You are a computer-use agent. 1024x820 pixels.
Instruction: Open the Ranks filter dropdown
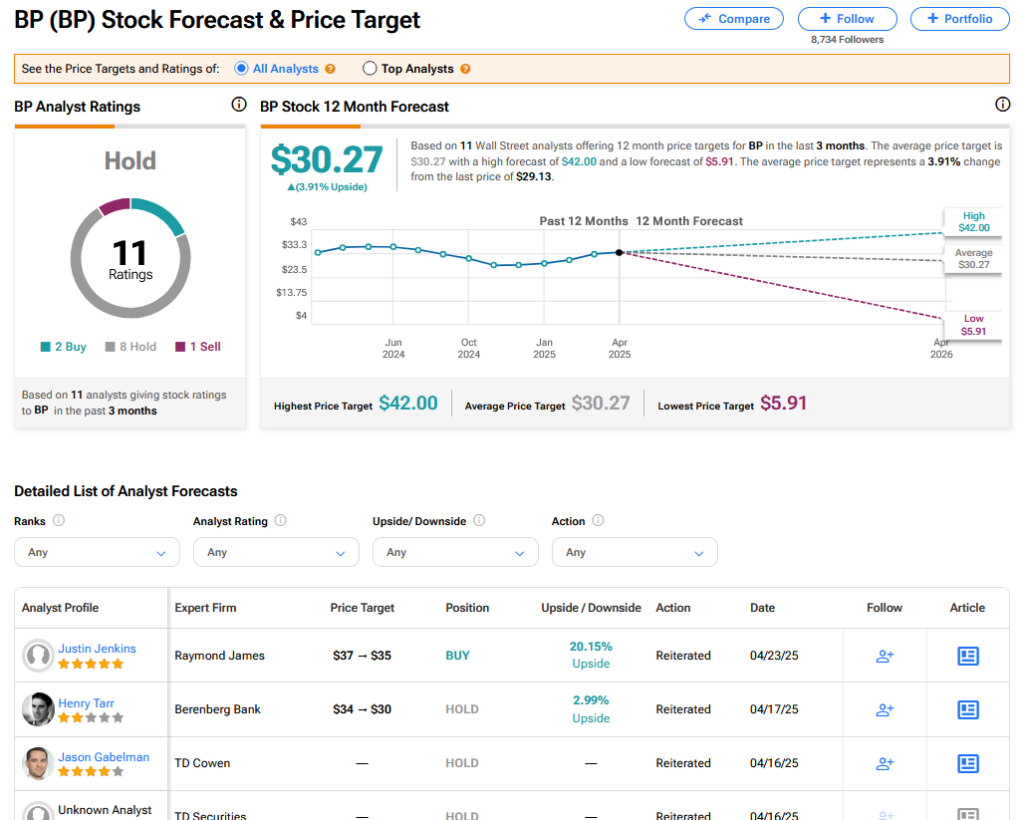97,552
